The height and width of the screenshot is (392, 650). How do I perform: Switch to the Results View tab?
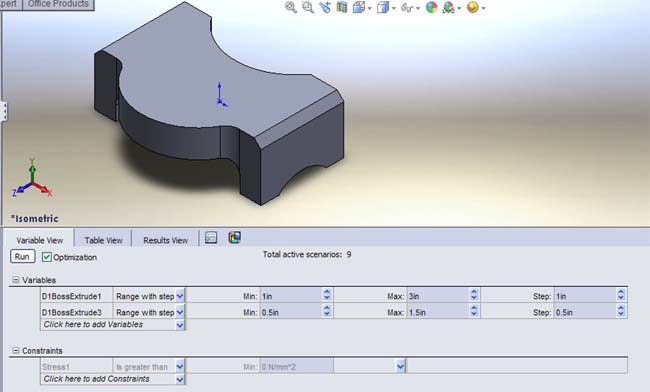click(x=165, y=240)
